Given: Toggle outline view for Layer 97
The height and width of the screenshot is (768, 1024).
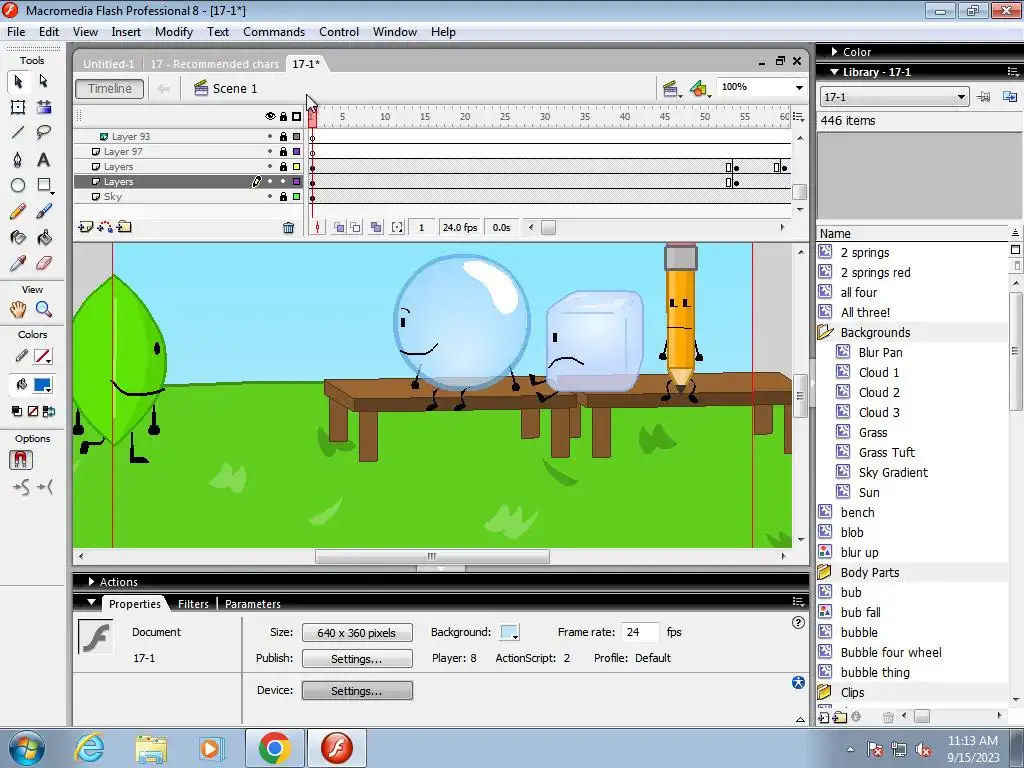Looking at the screenshot, I should pos(296,152).
